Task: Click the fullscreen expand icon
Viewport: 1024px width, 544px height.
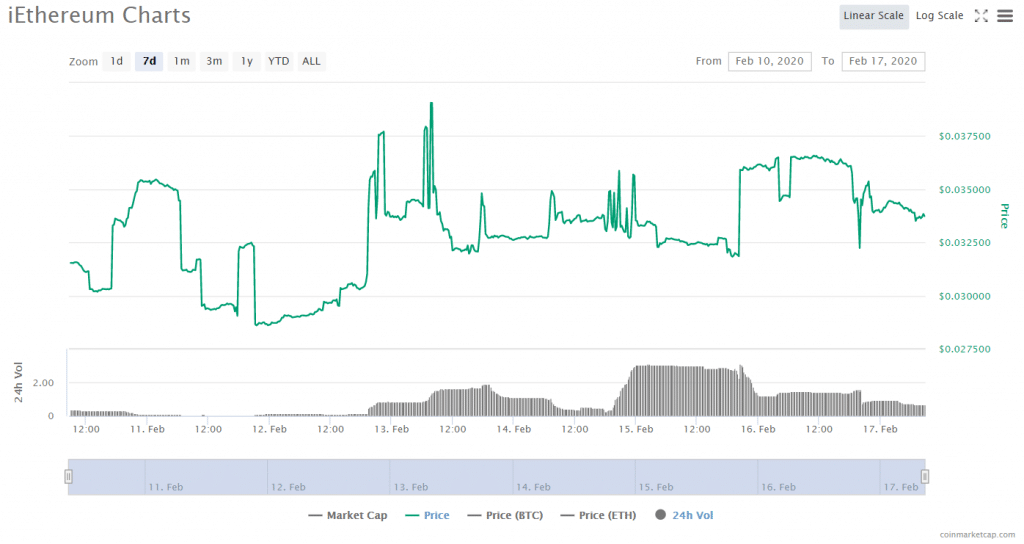Action: click(981, 15)
